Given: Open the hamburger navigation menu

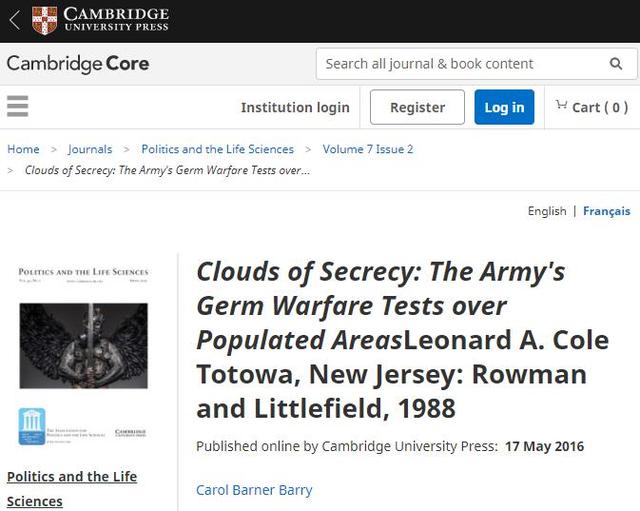Looking at the screenshot, I should pos(17,106).
